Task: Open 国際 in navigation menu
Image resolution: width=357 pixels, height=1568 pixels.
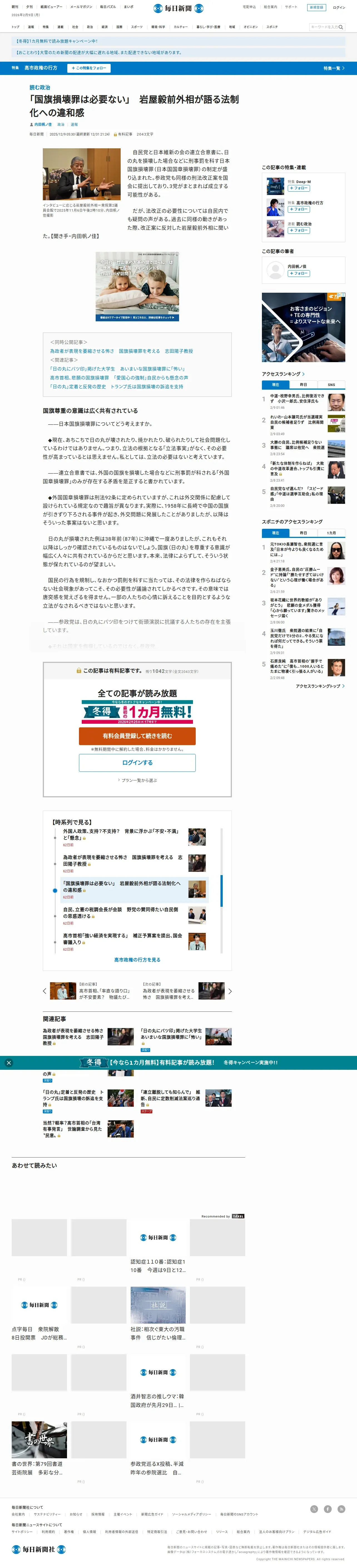Action: click(119, 27)
